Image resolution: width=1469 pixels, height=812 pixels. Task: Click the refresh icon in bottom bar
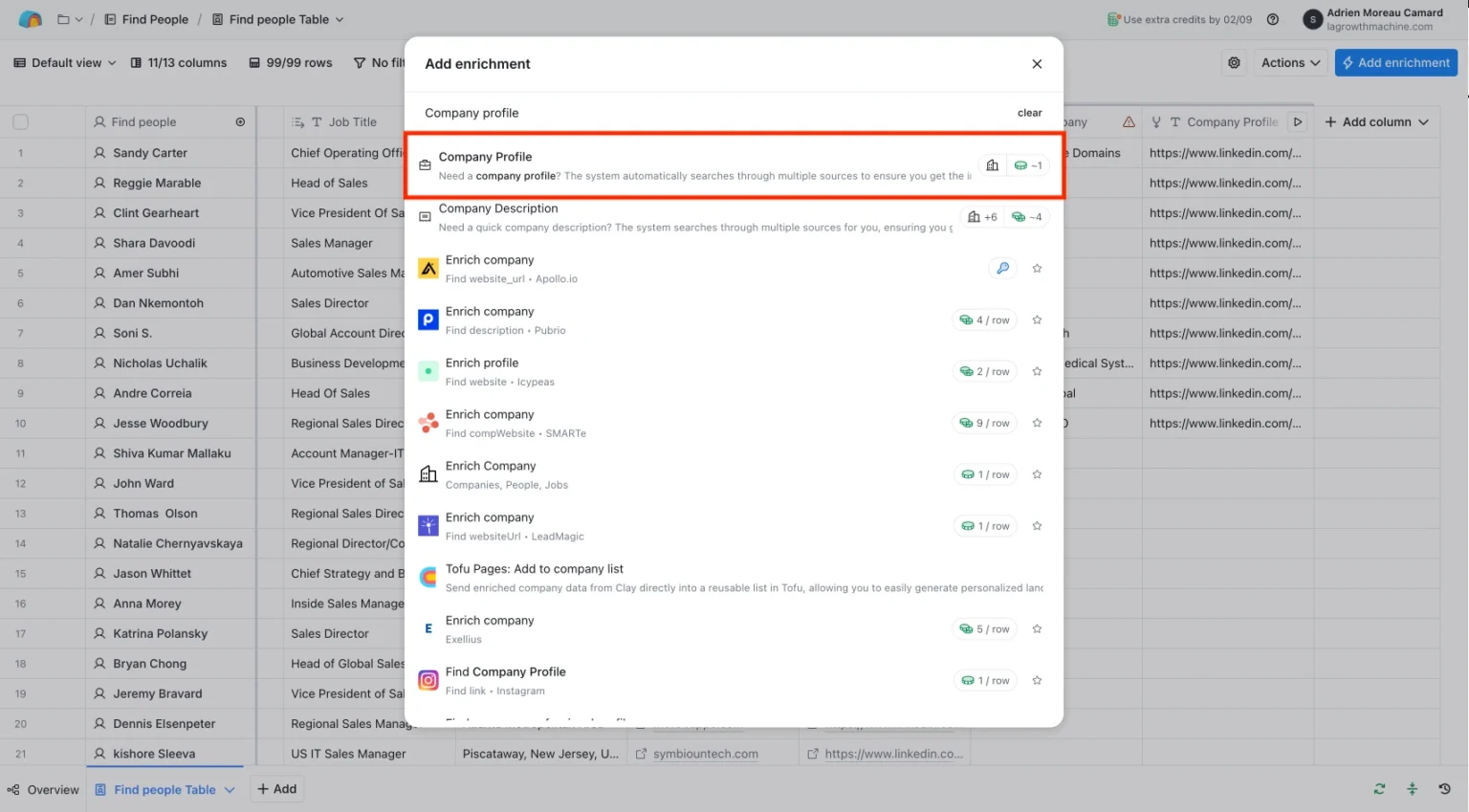click(1379, 789)
